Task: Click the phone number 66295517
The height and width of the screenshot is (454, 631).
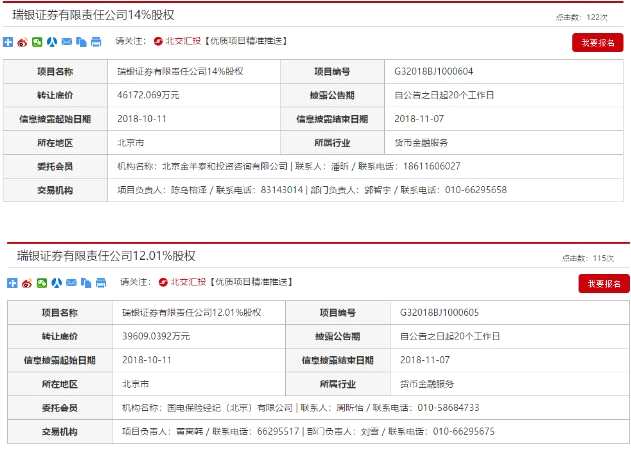Action: 278,431
